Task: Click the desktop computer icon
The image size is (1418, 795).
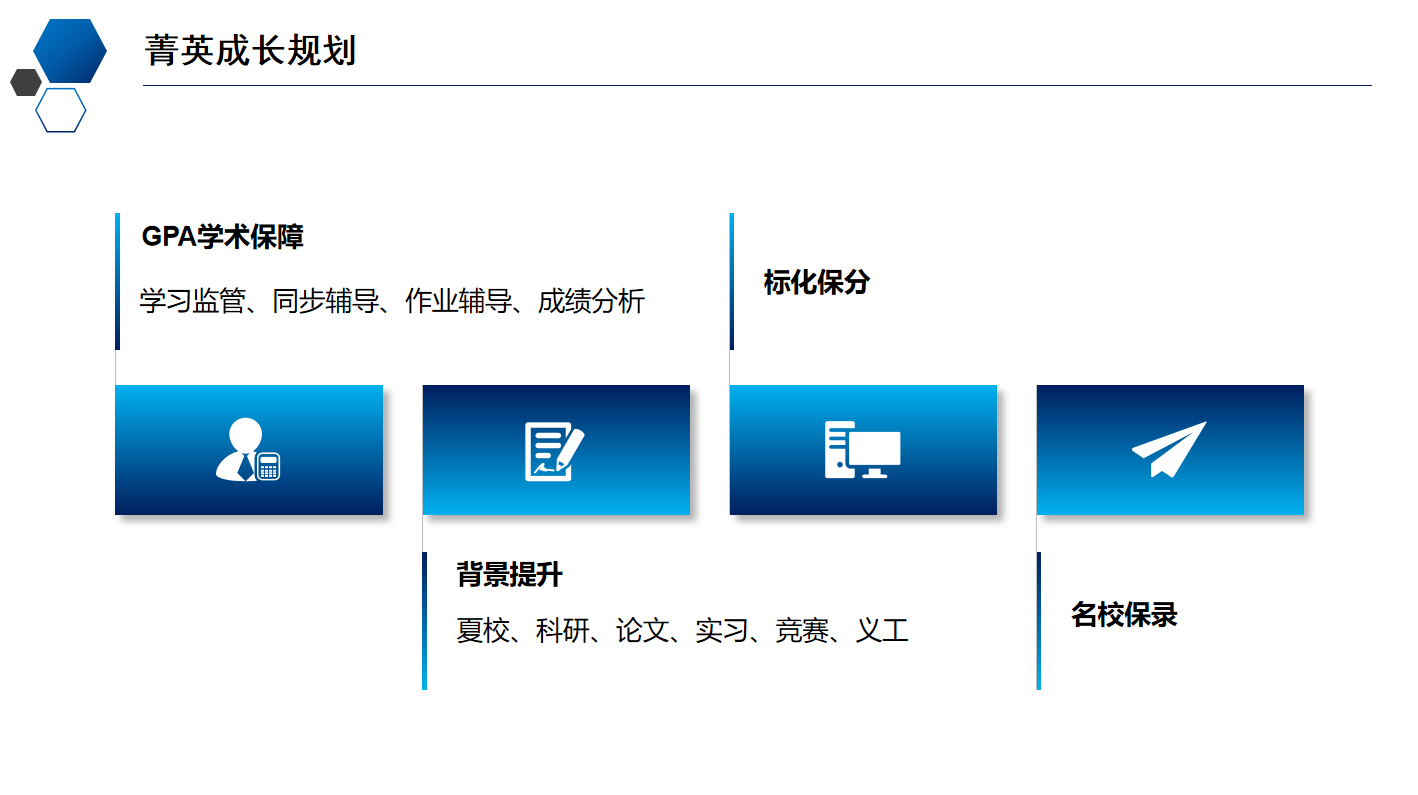Action: tap(862, 450)
